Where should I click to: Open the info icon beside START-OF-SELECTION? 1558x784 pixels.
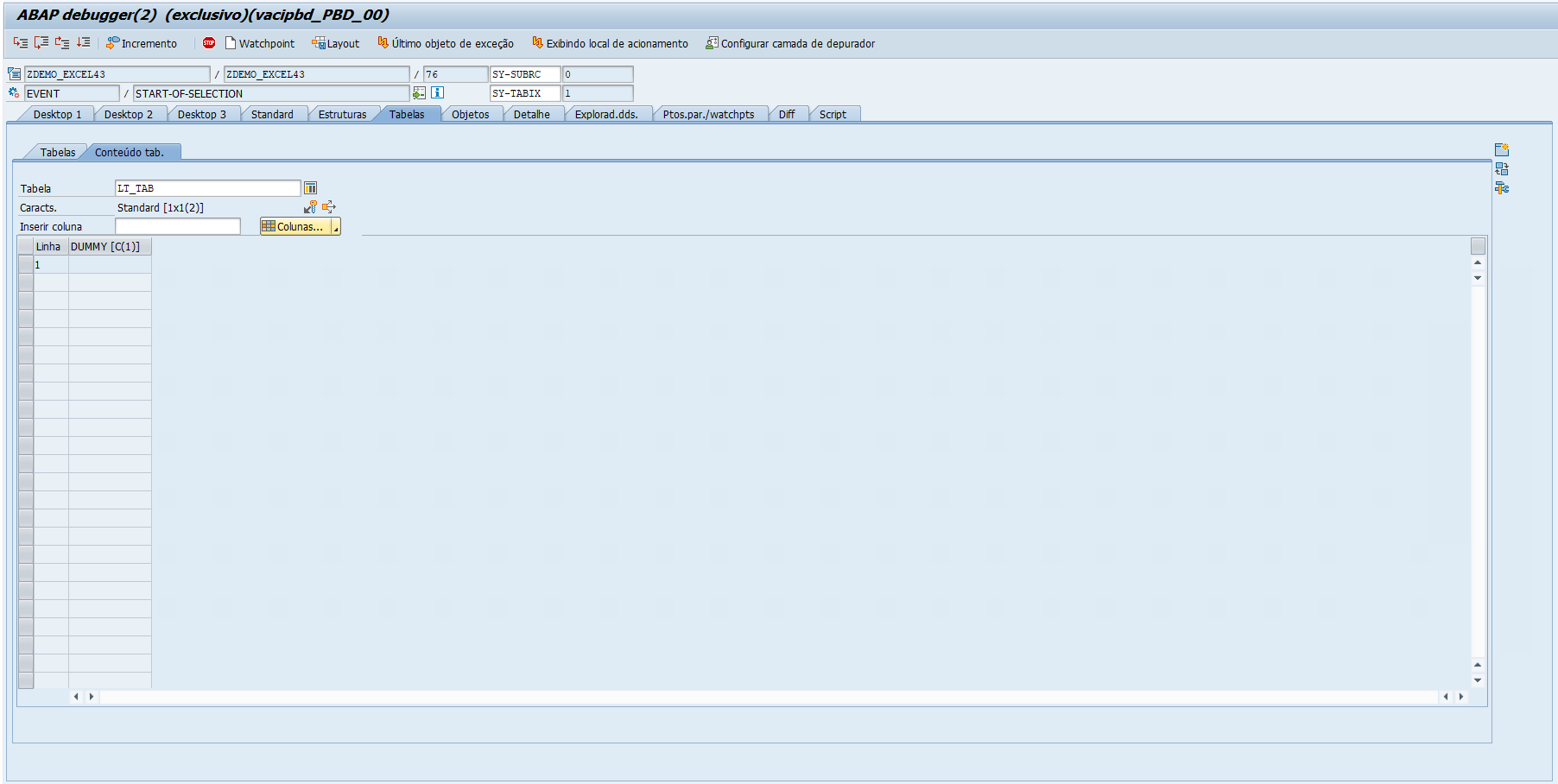pos(437,92)
